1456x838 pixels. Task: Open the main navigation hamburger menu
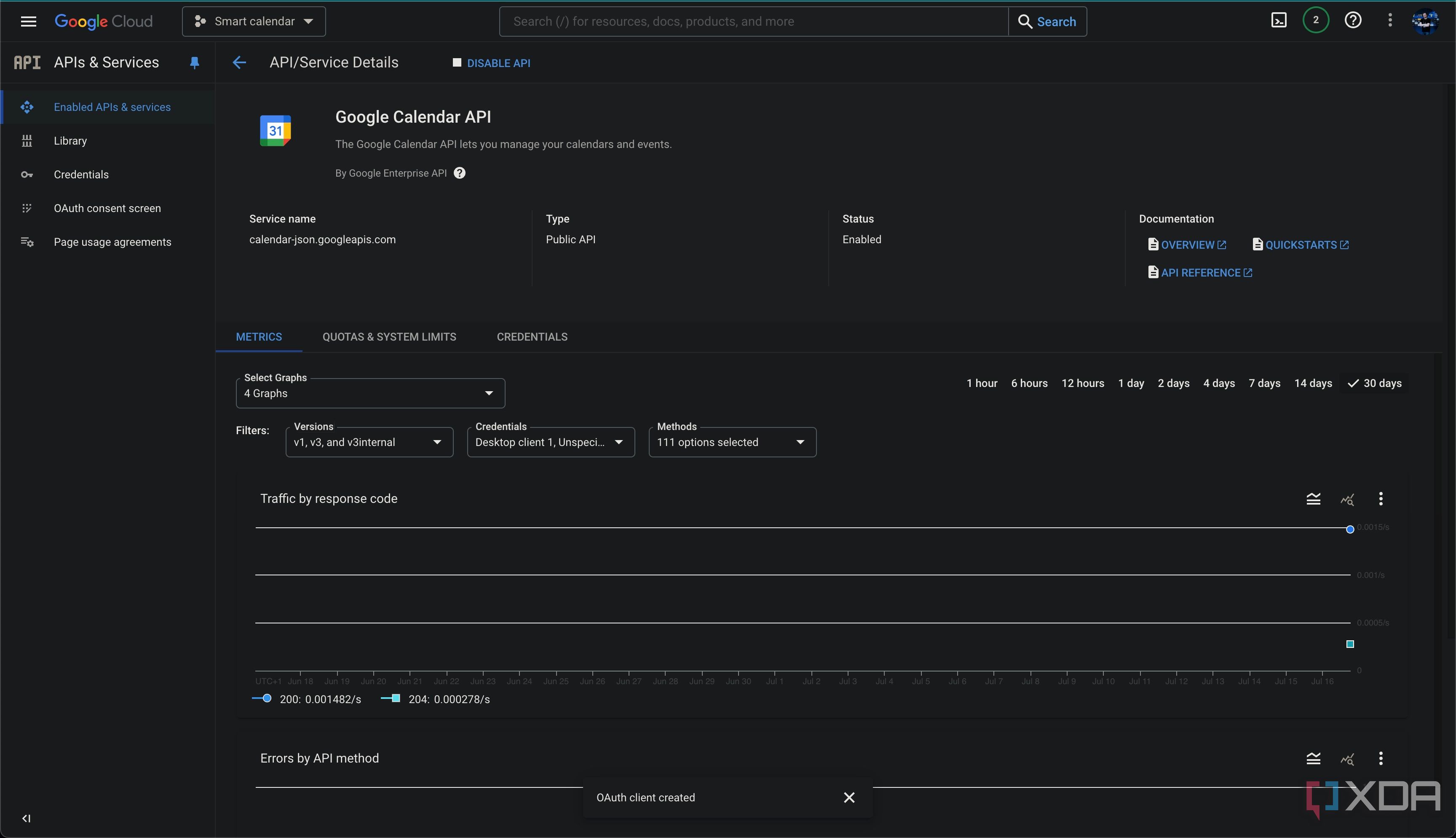[28, 21]
